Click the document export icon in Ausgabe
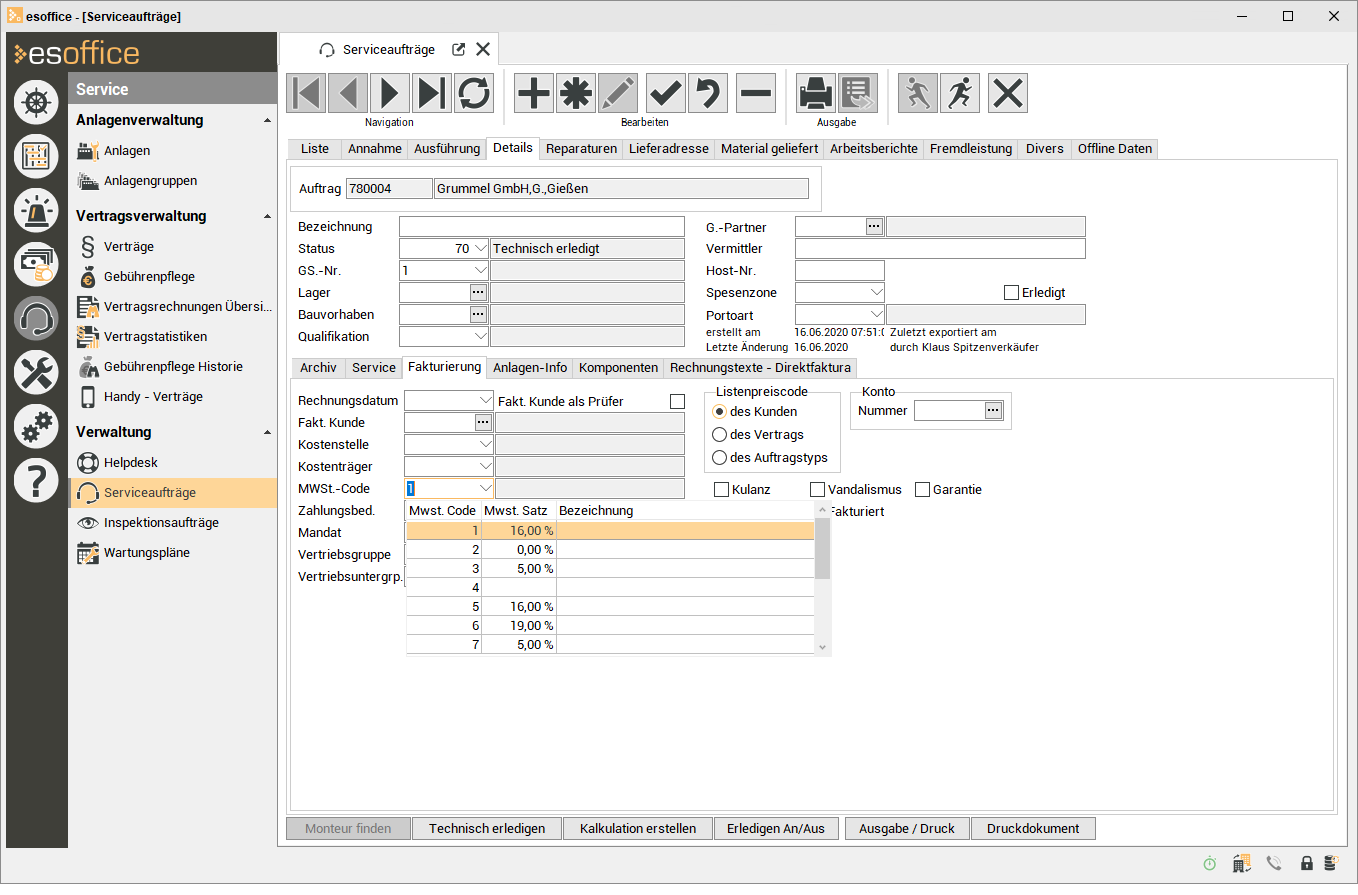 point(858,93)
